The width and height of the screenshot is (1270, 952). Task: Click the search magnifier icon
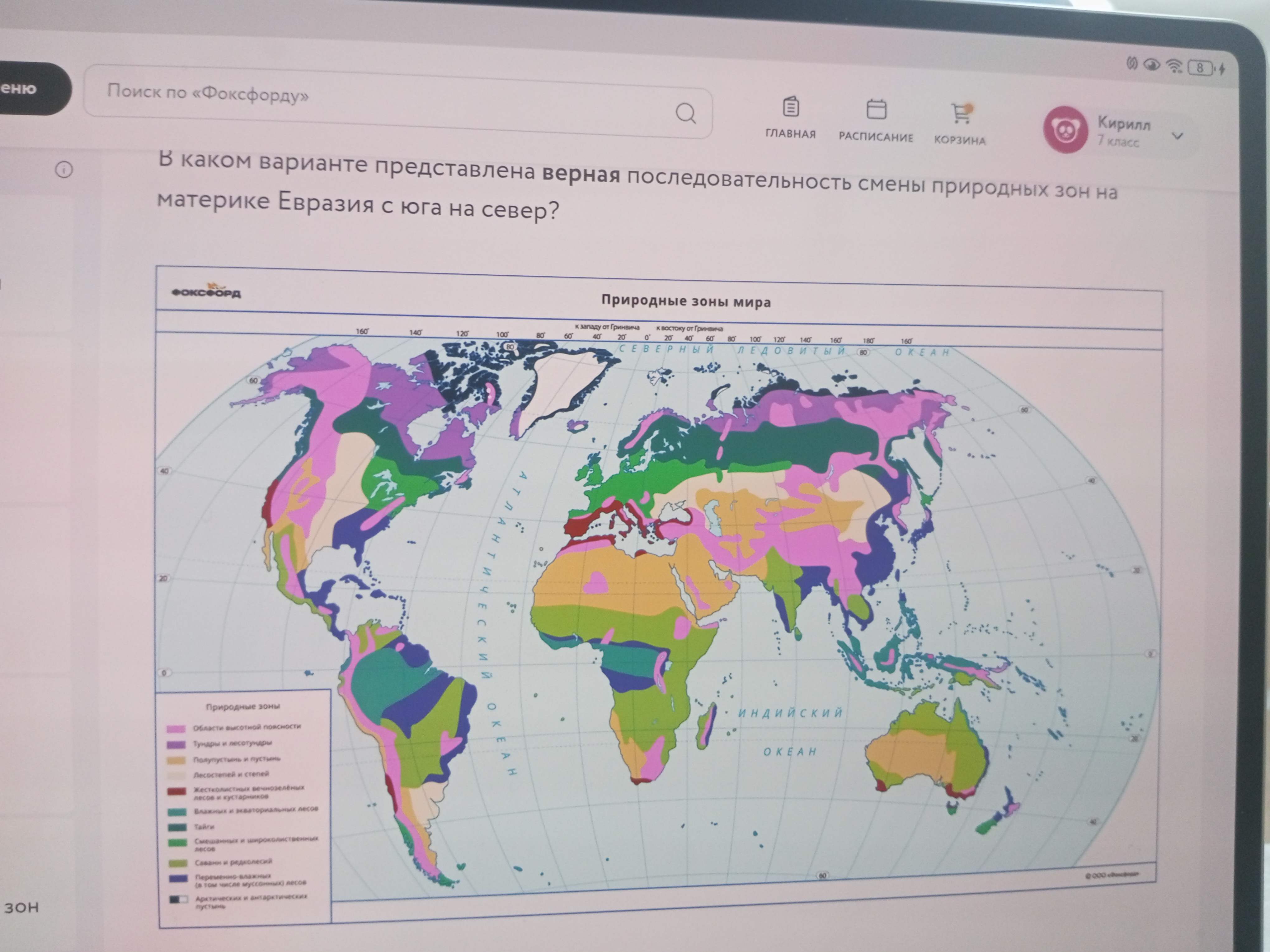(685, 113)
